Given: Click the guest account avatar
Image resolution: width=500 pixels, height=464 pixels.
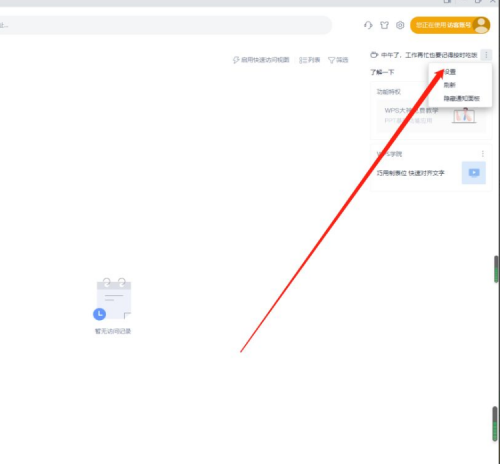Looking at the screenshot, I should 481,25.
